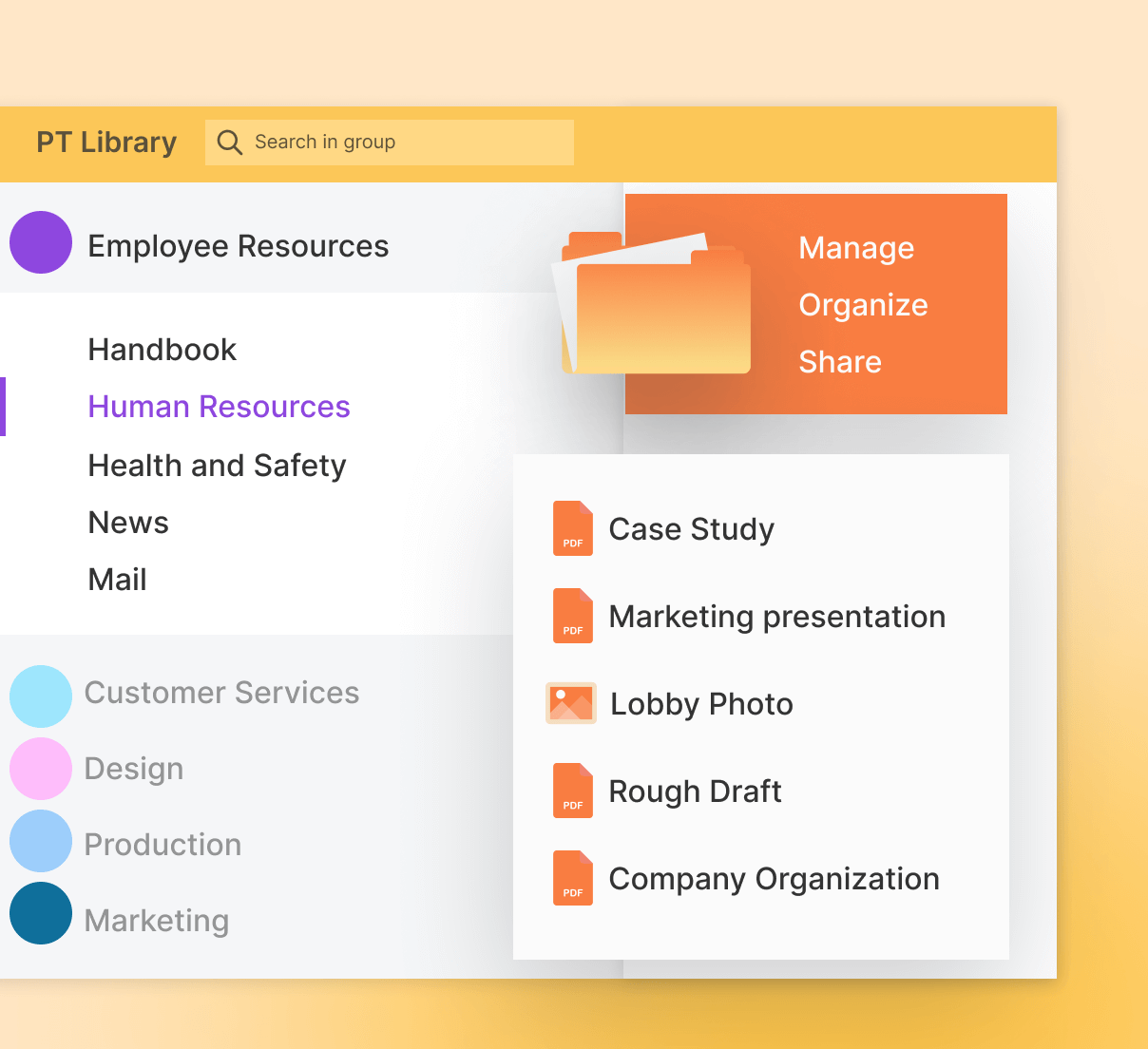Open the Case Study PDF icon
This screenshot has height=1049, width=1148.
click(x=572, y=528)
